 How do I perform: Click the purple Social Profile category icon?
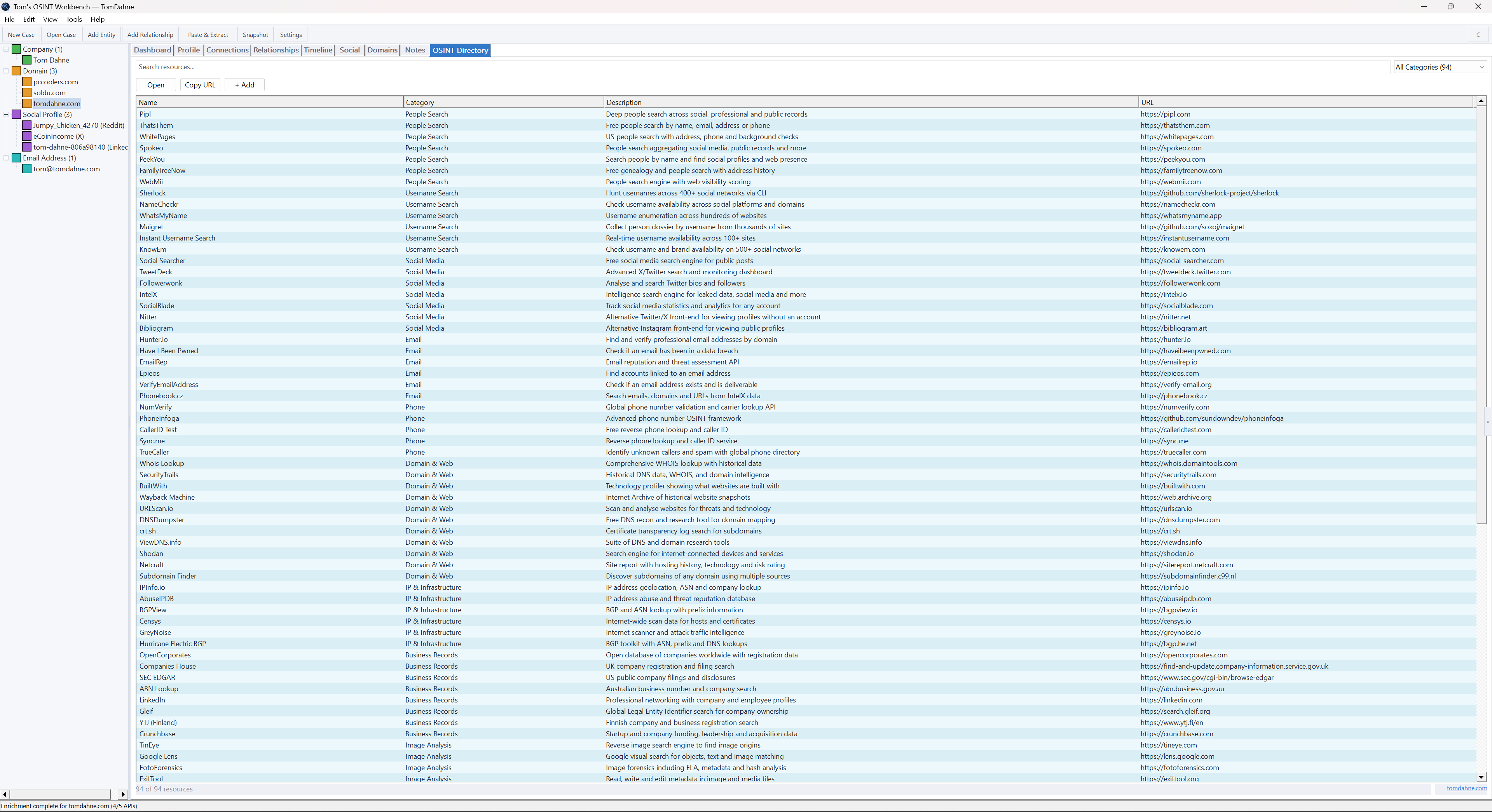[16, 115]
